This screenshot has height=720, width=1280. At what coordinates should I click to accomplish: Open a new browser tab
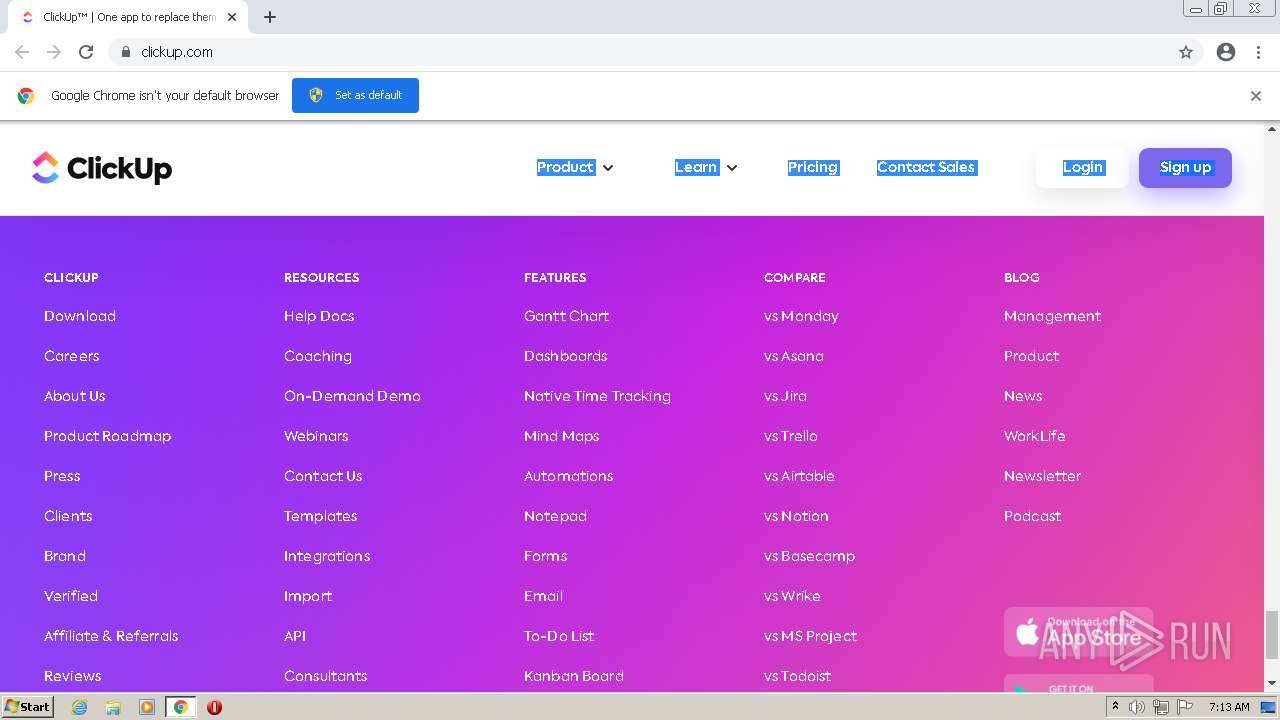[x=270, y=17]
